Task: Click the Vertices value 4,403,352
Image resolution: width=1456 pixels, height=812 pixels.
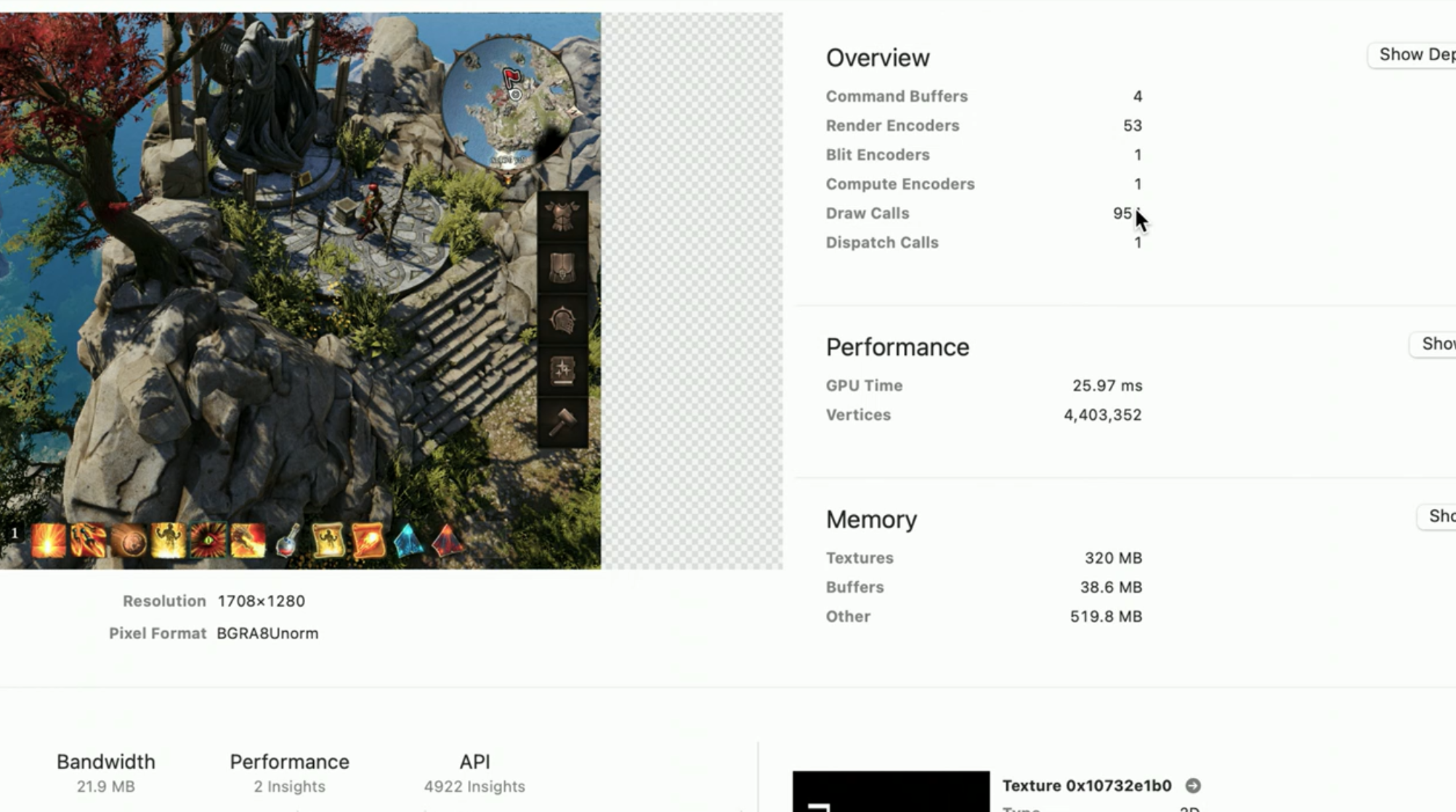Action: pyautogui.click(x=1102, y=415)
